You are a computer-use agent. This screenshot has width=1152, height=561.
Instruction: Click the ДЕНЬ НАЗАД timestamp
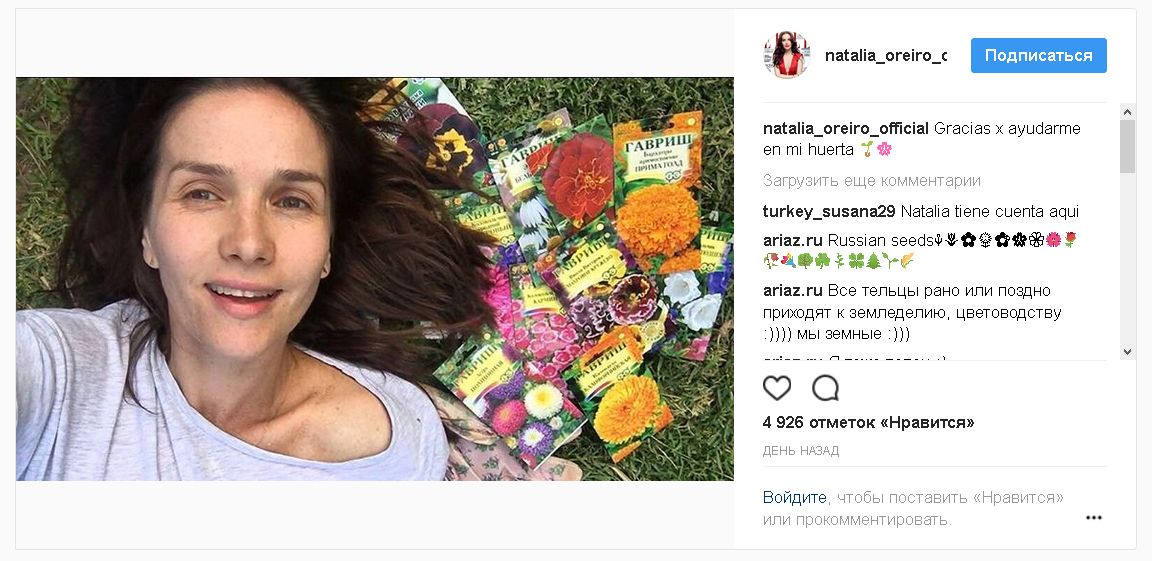(x=801, y=451)
